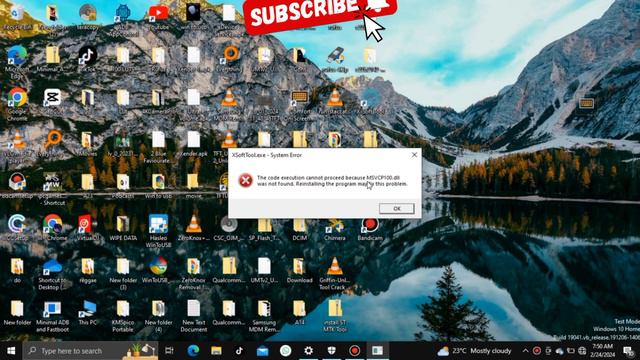Open the clock showing 7:50 AM
Viewport: 640px width, 360px height.
[x=602, y=351]
